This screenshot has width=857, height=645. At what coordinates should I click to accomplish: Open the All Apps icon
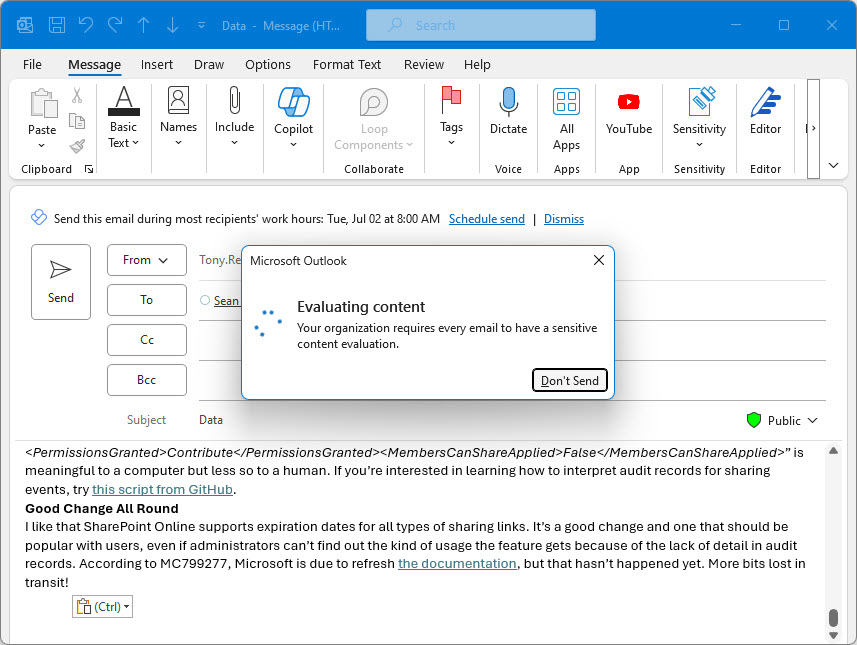point(566,103)
